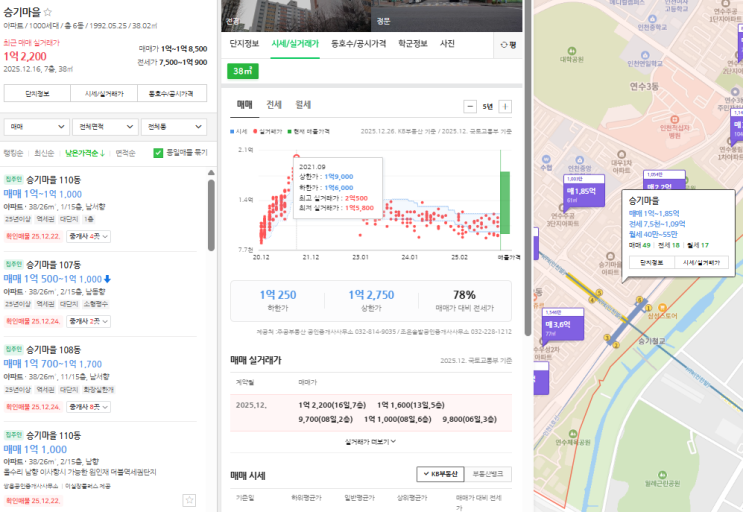The width and height of the screenshot is (743, 512).
Task: Sort listings by 낮은가격순
Action: tap(85, 153)
